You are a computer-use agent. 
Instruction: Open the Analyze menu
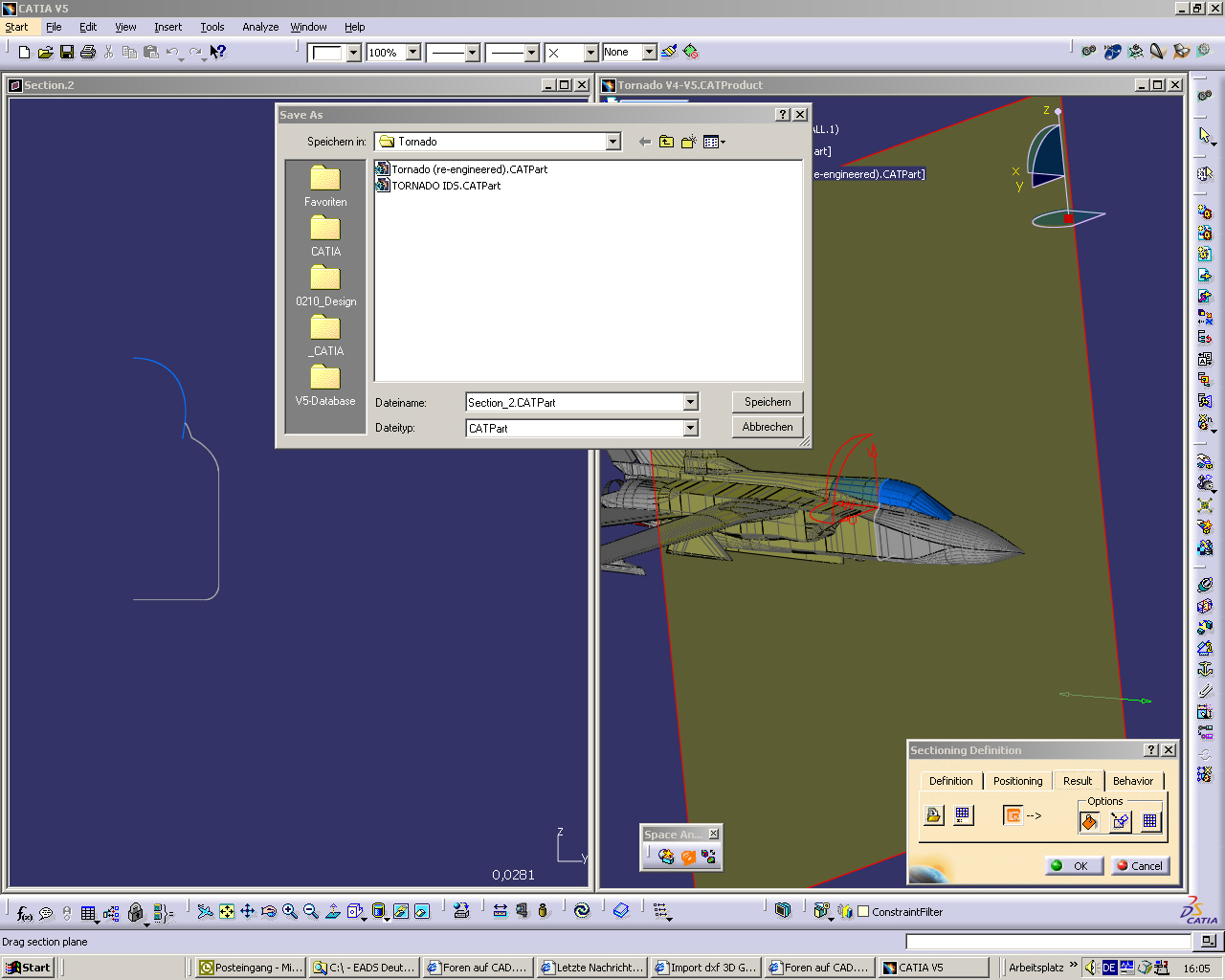tap(260, 27)
